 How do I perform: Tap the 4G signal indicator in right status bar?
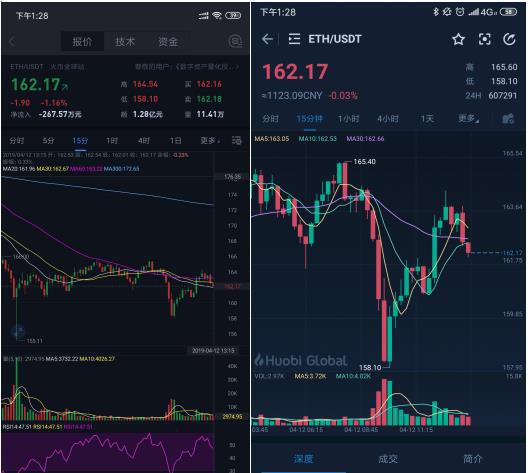[x=483, y=12]
